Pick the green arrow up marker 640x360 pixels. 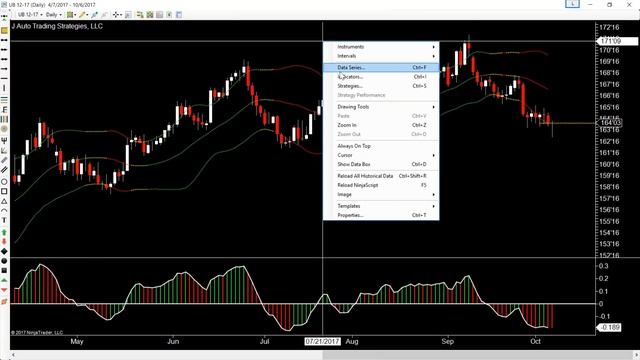4,232
